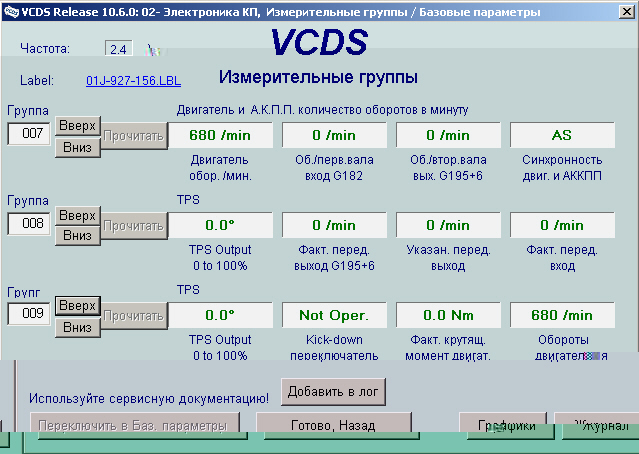Screen dimensions: 639x454
Task: Close the VCDS window
Action: [627, 11]
